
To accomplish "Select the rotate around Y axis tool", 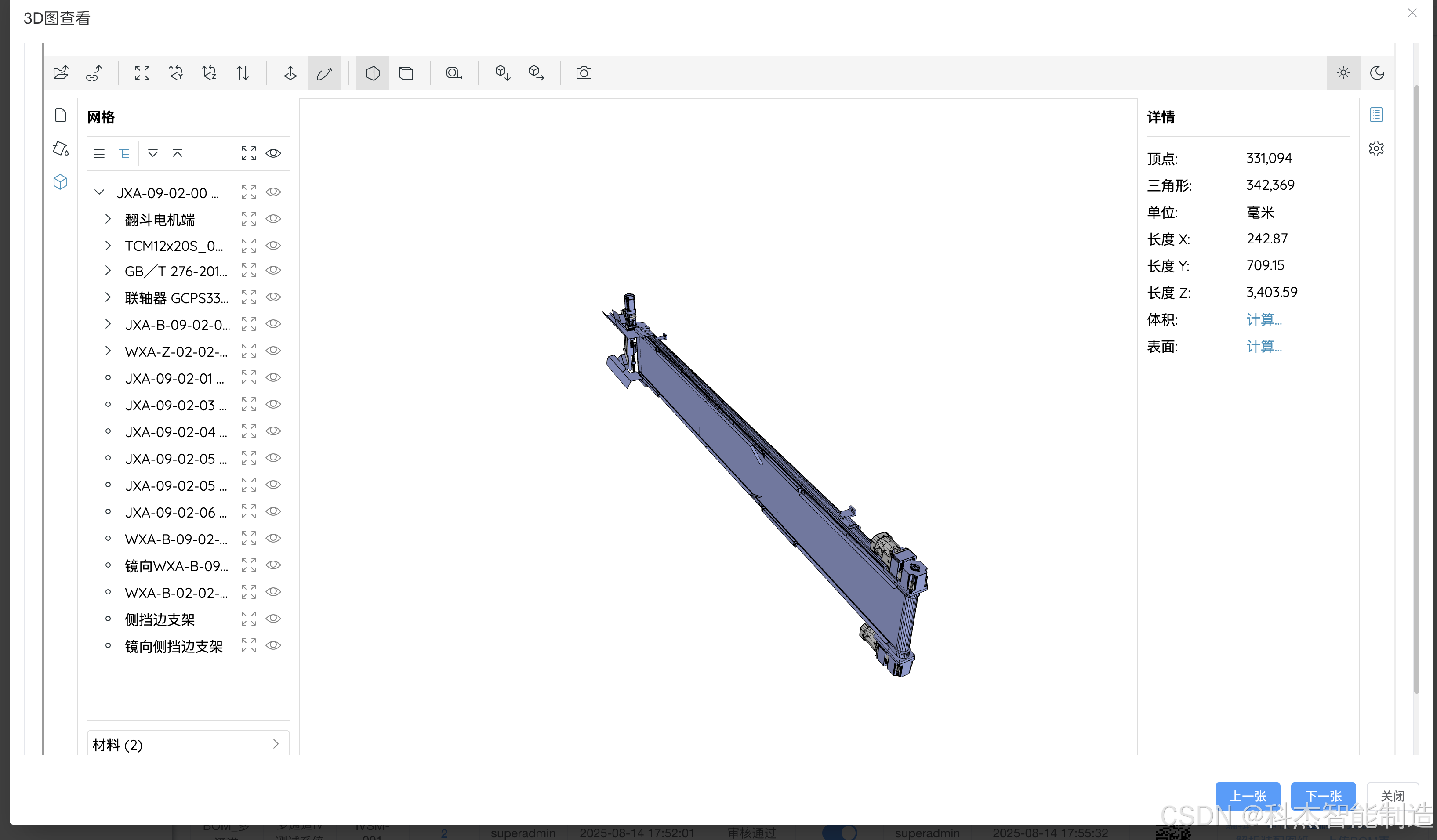I will [x=176, y=72].
